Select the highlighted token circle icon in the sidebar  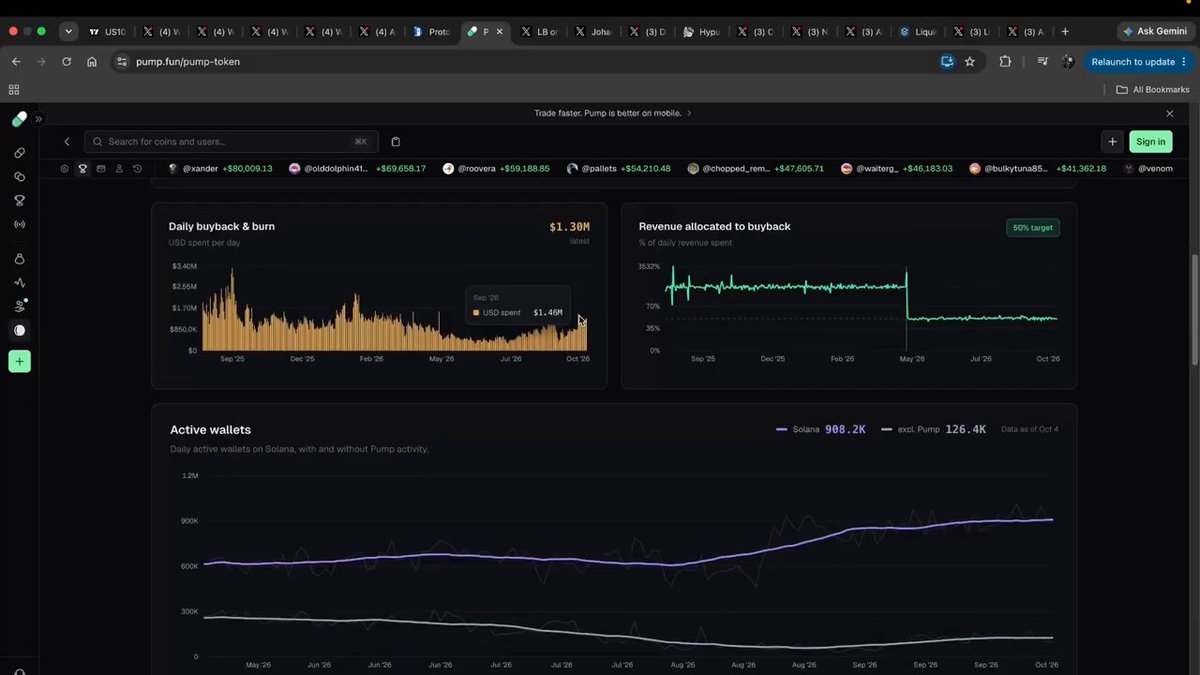19,330
